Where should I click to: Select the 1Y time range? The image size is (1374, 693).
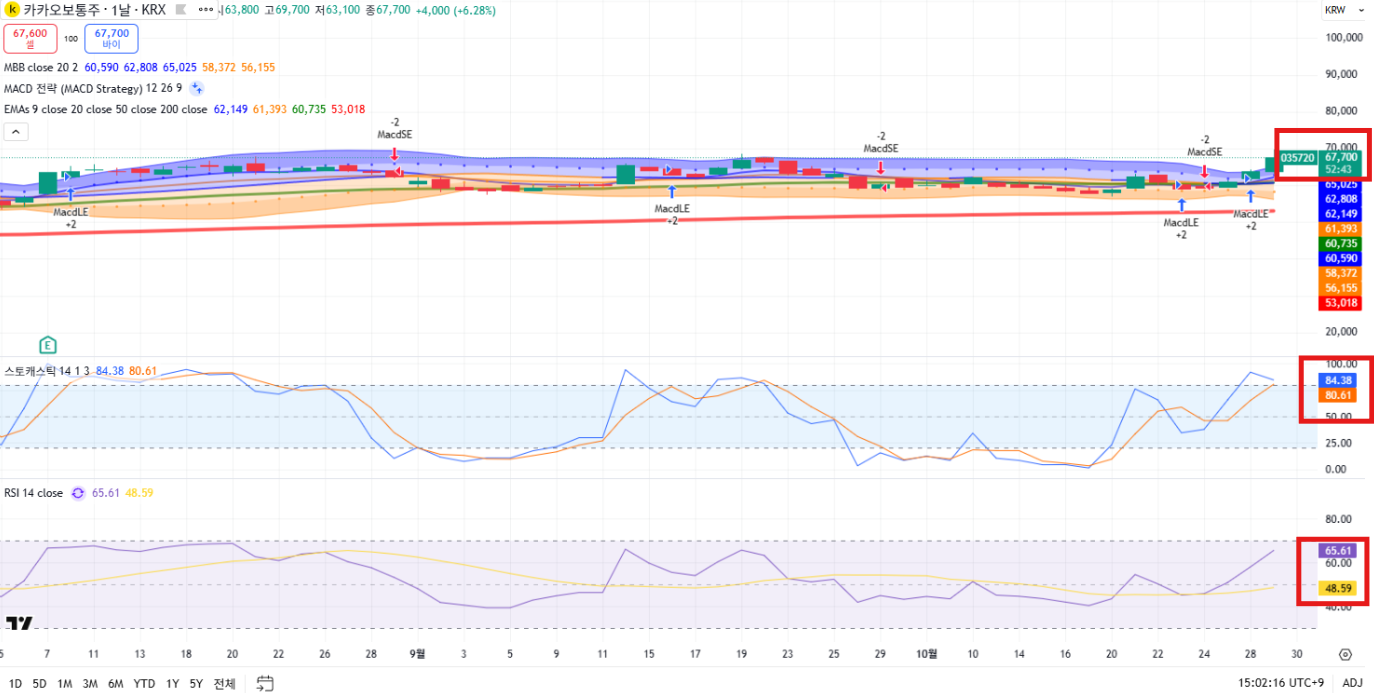pos(173,684)
